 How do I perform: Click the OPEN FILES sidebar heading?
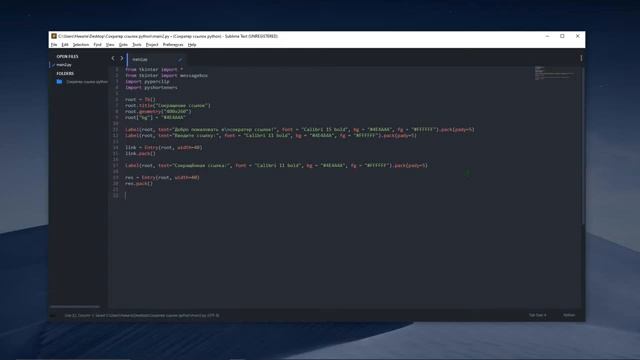tap(67, 56)
